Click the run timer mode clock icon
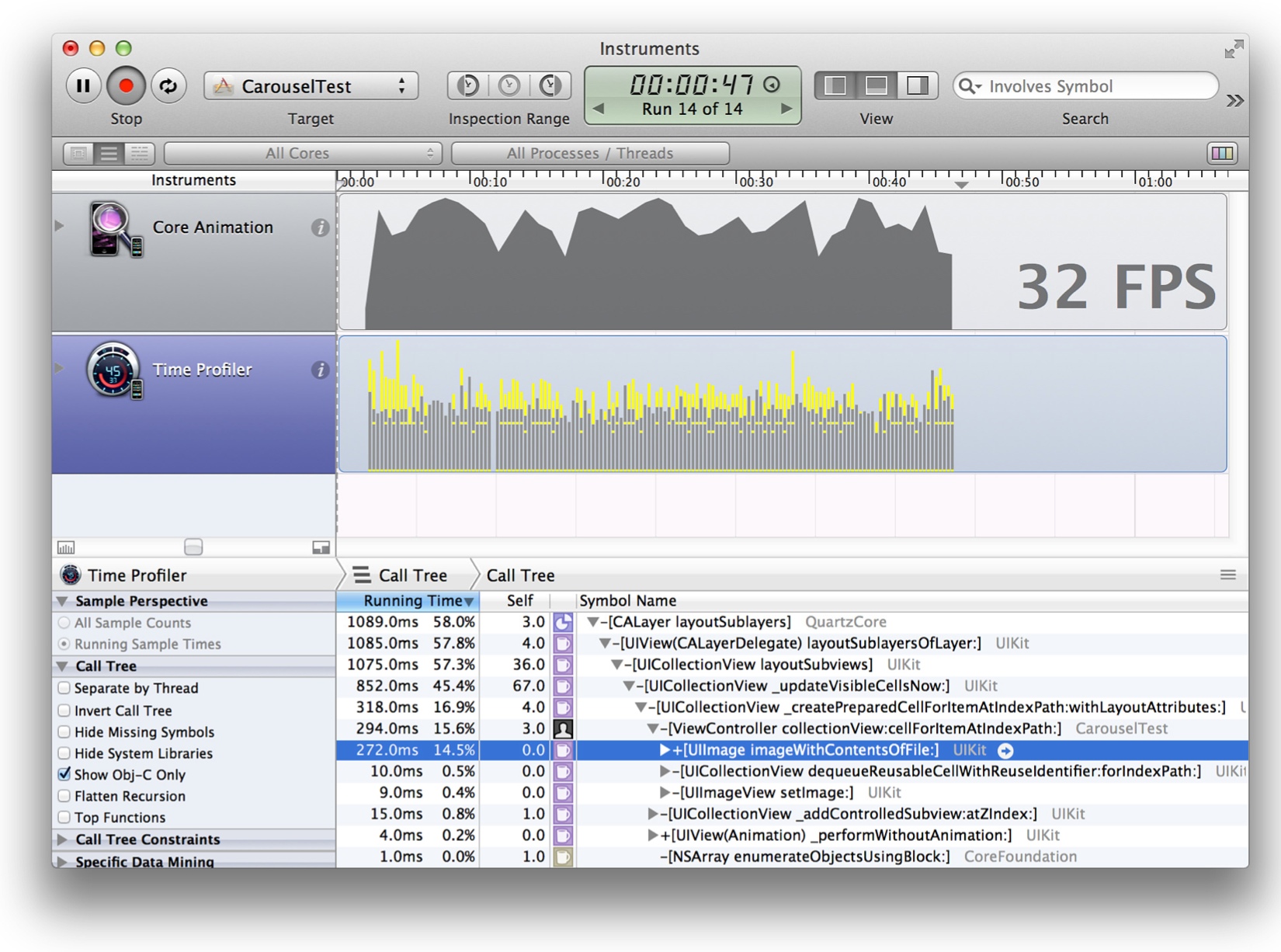 click(772, 84)
